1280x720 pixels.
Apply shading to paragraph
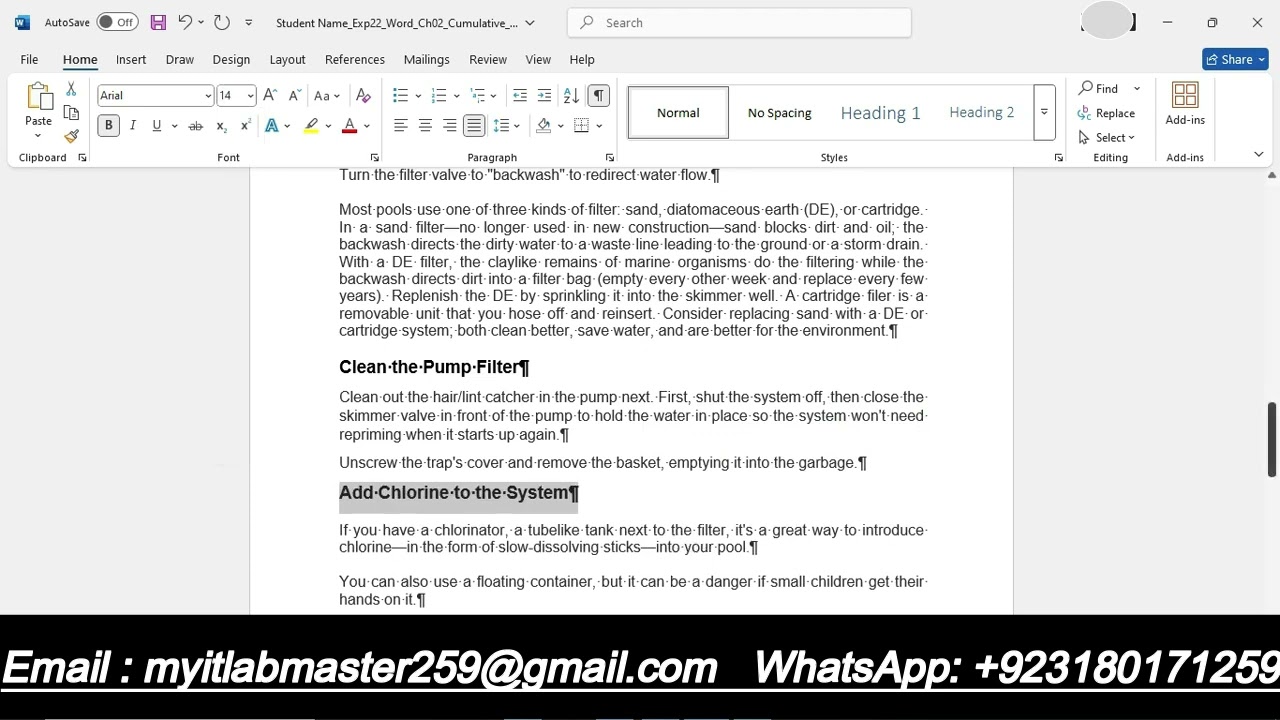[543, 126]
